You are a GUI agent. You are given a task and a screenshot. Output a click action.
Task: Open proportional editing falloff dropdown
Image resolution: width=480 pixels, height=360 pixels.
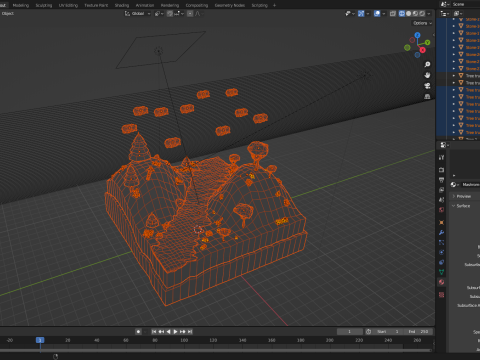(199, 14)
